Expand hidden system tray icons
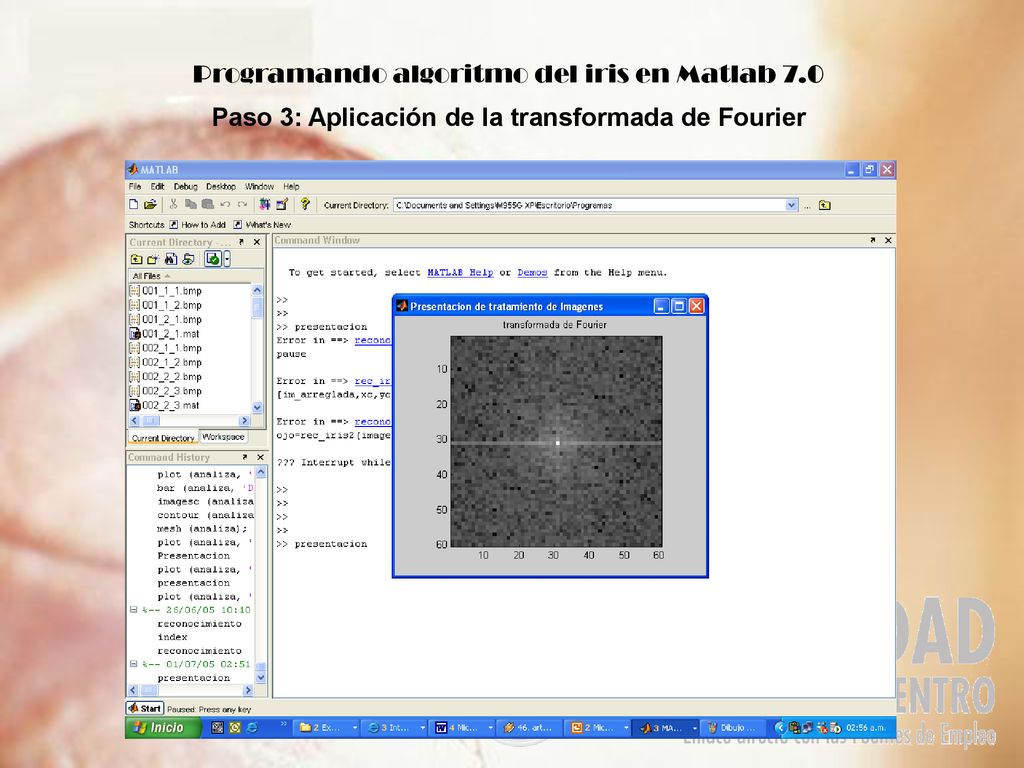The height and width of the screenshot is (768, 1024). (778, 728)
